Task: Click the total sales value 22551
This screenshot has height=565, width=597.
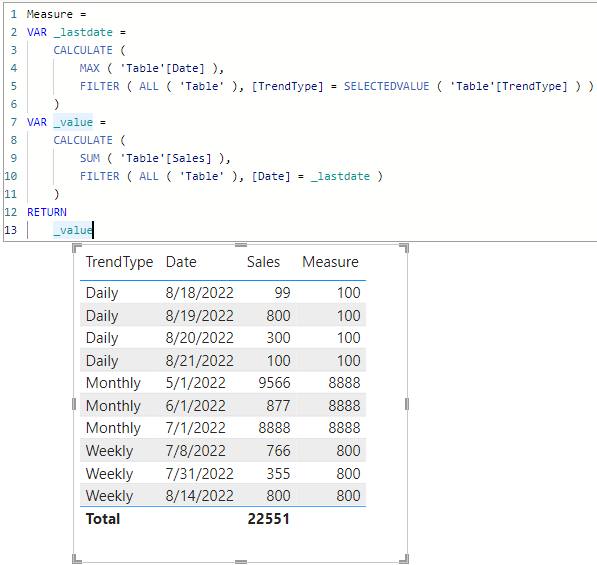Action: 268,519
